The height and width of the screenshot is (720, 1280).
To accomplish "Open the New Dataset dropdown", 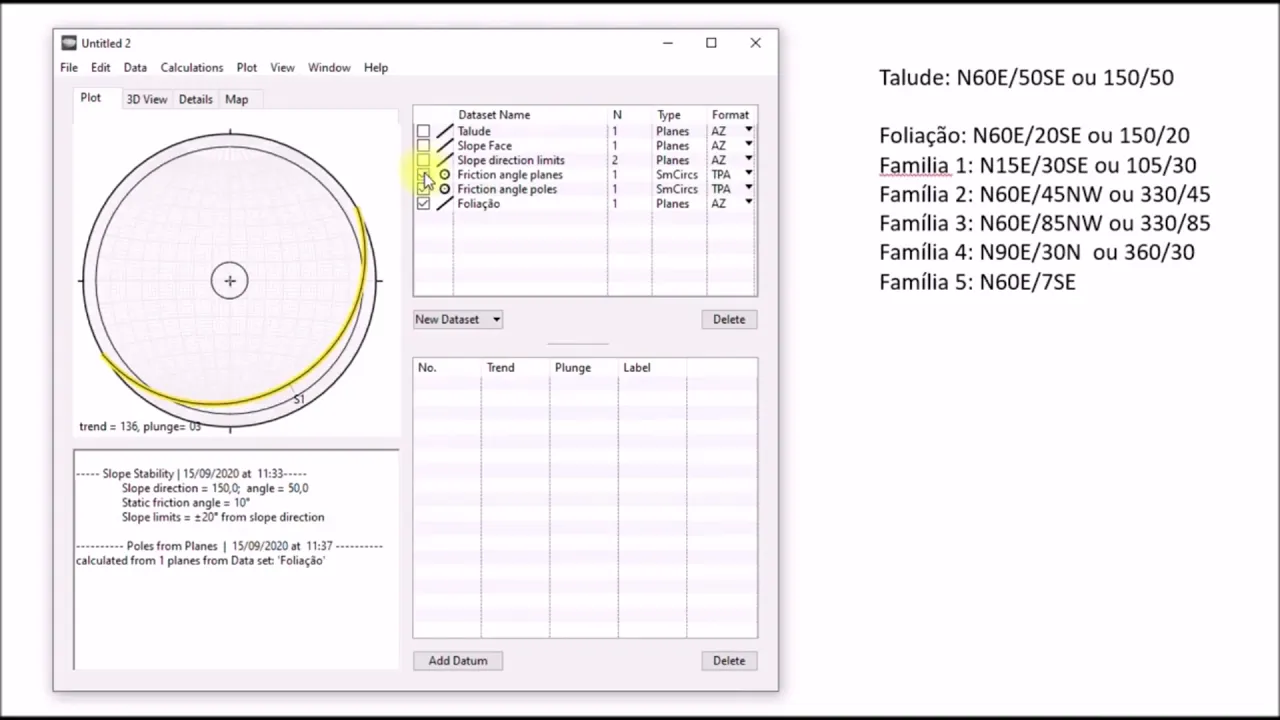I will (x=458, y=320).
